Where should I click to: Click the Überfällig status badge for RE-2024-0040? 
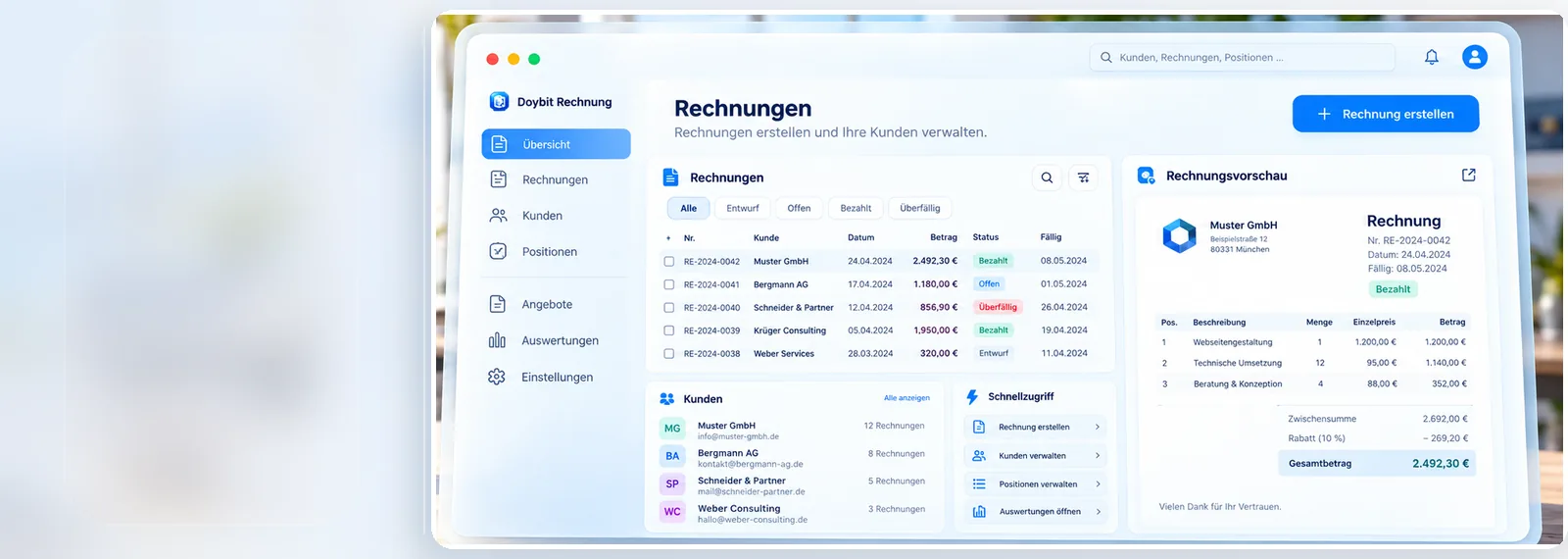pyautogui.click(x=998, y=307)
